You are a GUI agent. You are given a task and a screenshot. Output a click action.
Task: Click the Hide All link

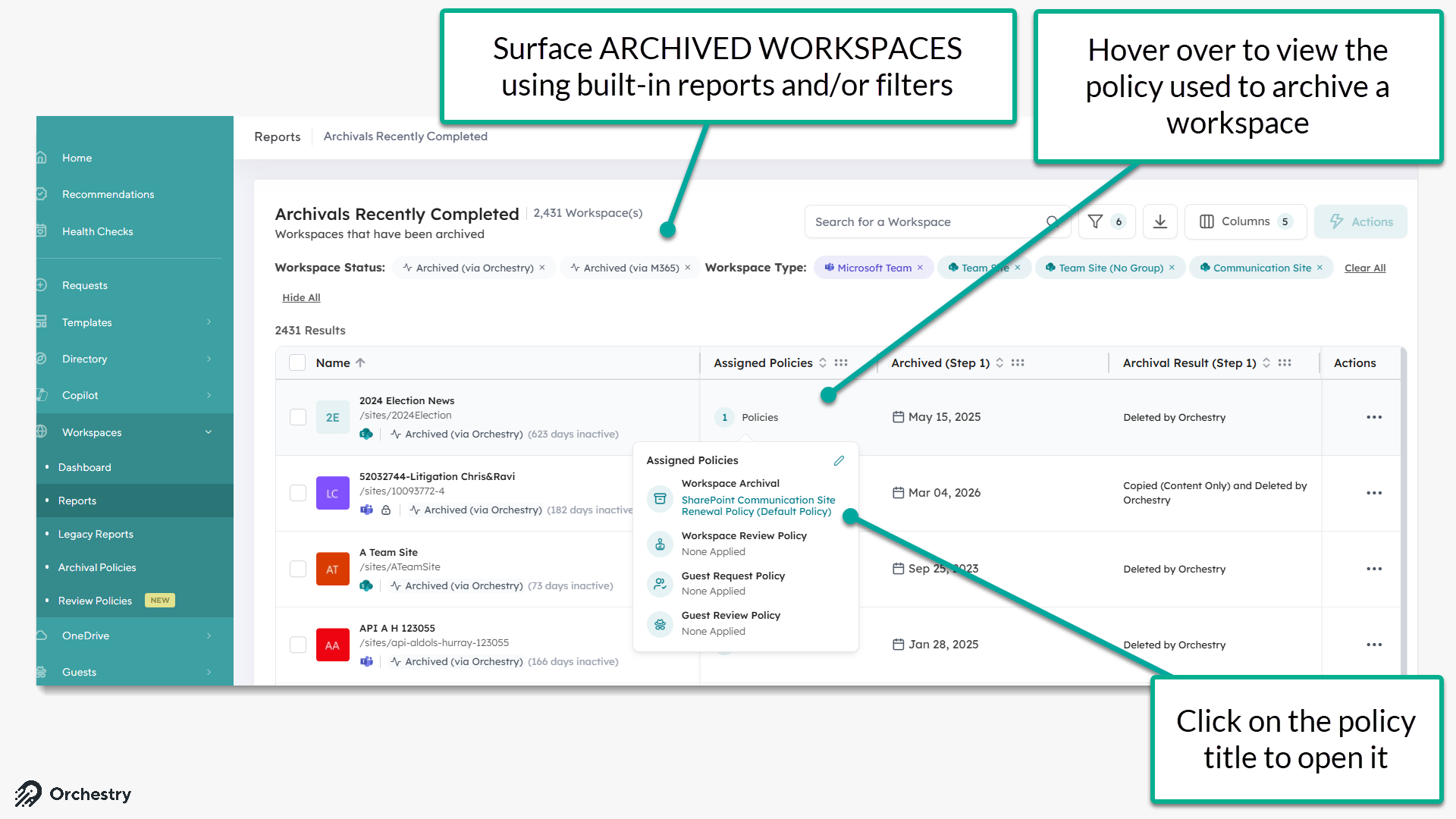point(301,297)
